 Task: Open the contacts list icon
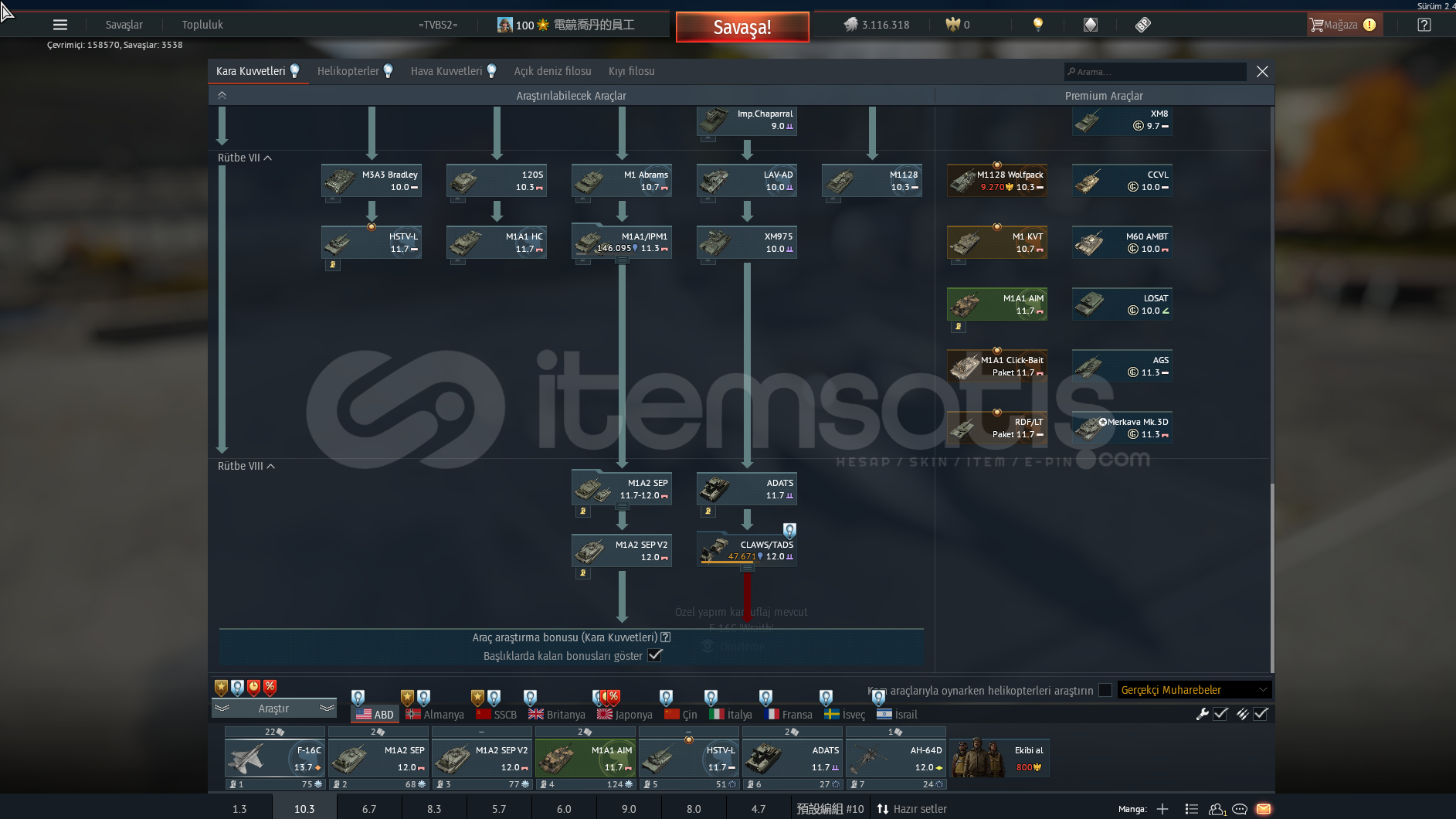(1192, 809)
